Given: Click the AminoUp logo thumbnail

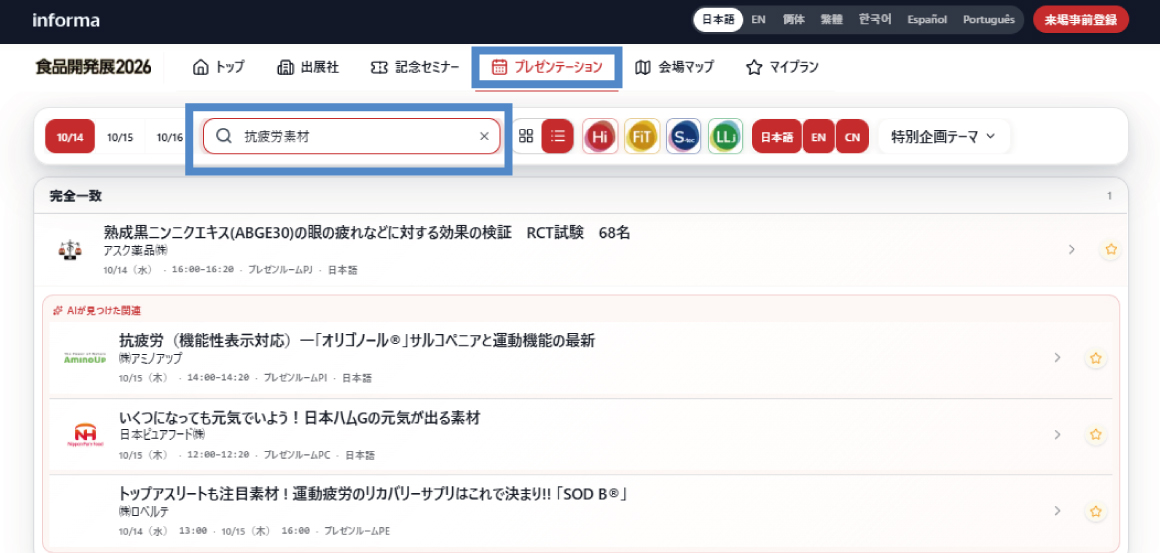Looking at the screenshot, I should click(85, 358).
